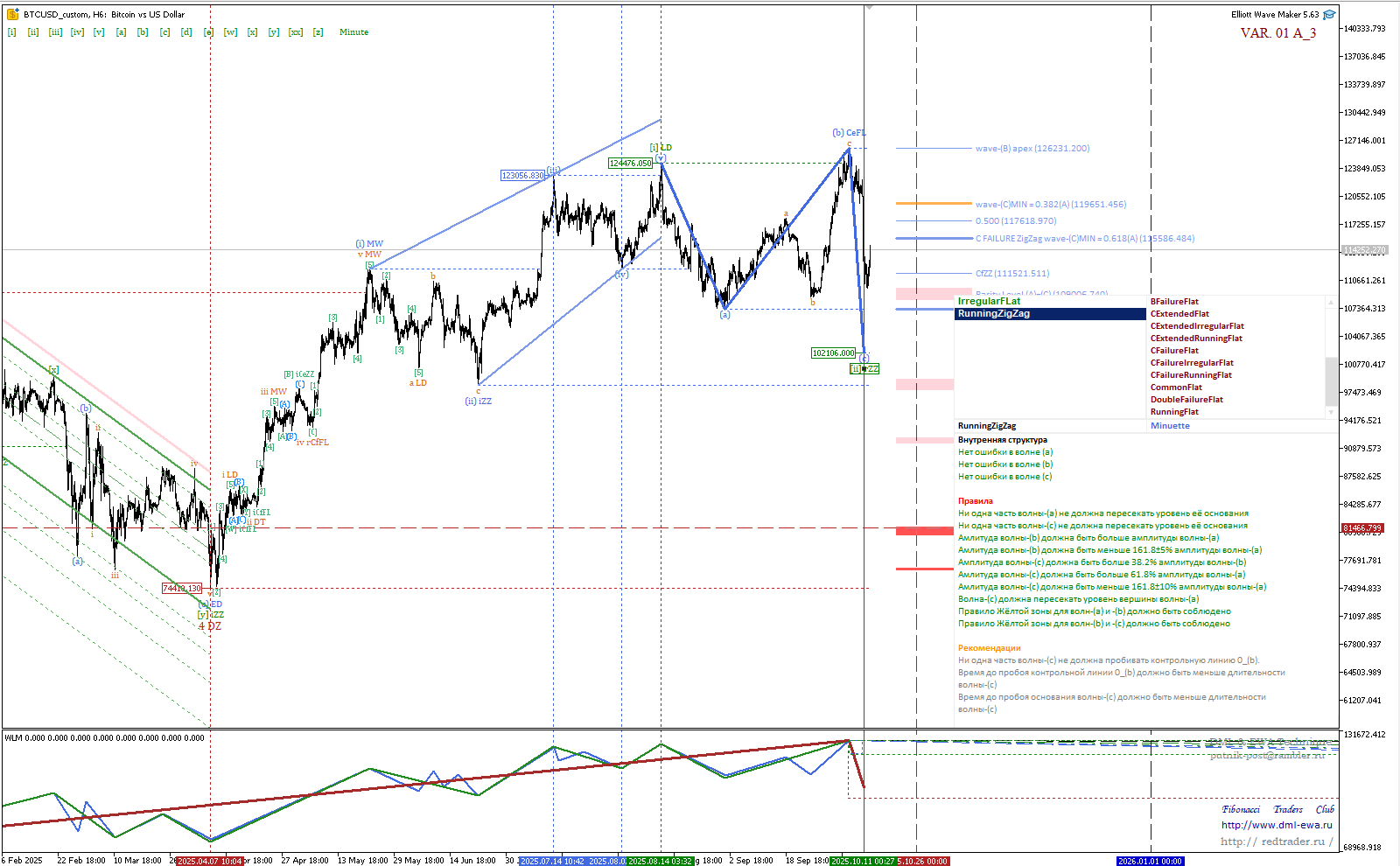
Task: Select the [z] wave label marker
Action: [x=318, y=32]
